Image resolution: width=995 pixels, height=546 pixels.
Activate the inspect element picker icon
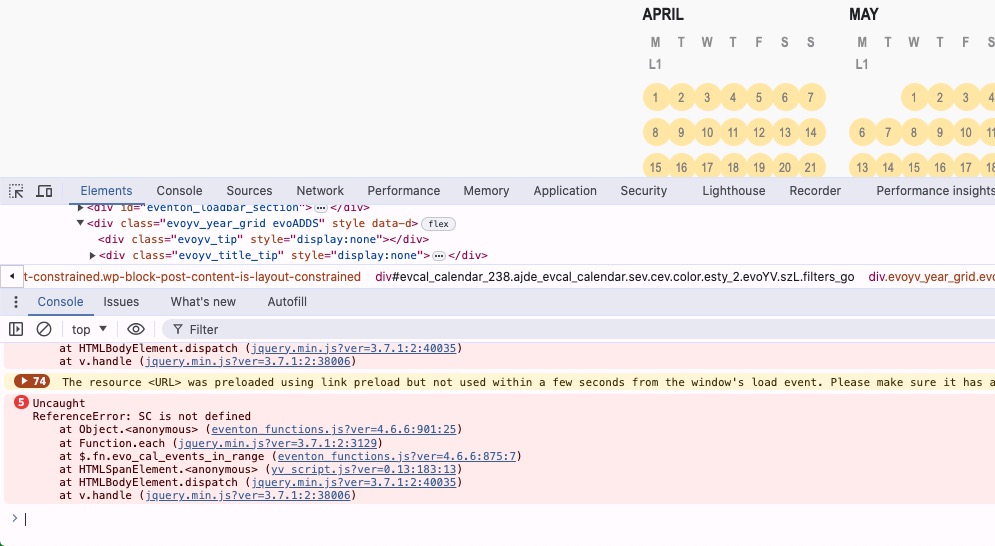16,191
